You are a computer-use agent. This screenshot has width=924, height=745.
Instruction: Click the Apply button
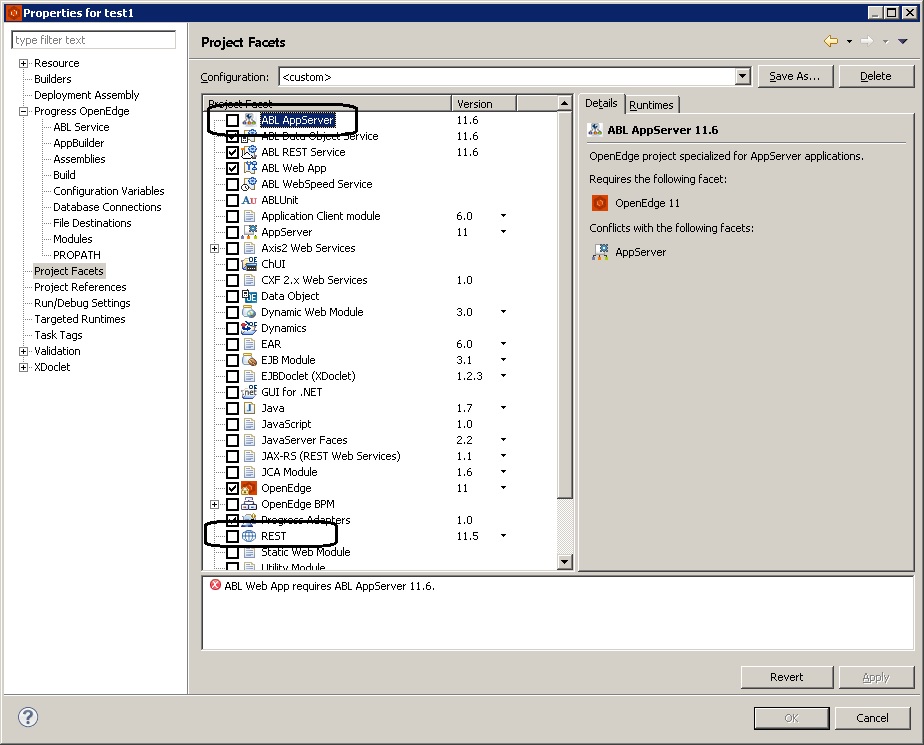pos(876,677)
